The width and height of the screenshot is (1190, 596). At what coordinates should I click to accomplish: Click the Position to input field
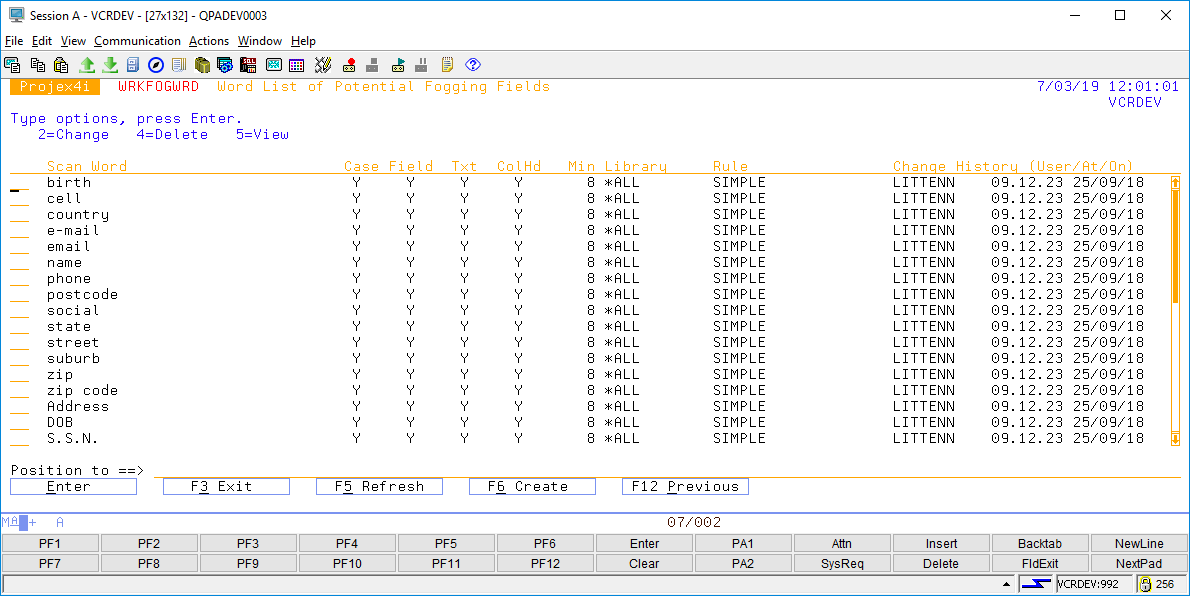(x=667, y=471)
